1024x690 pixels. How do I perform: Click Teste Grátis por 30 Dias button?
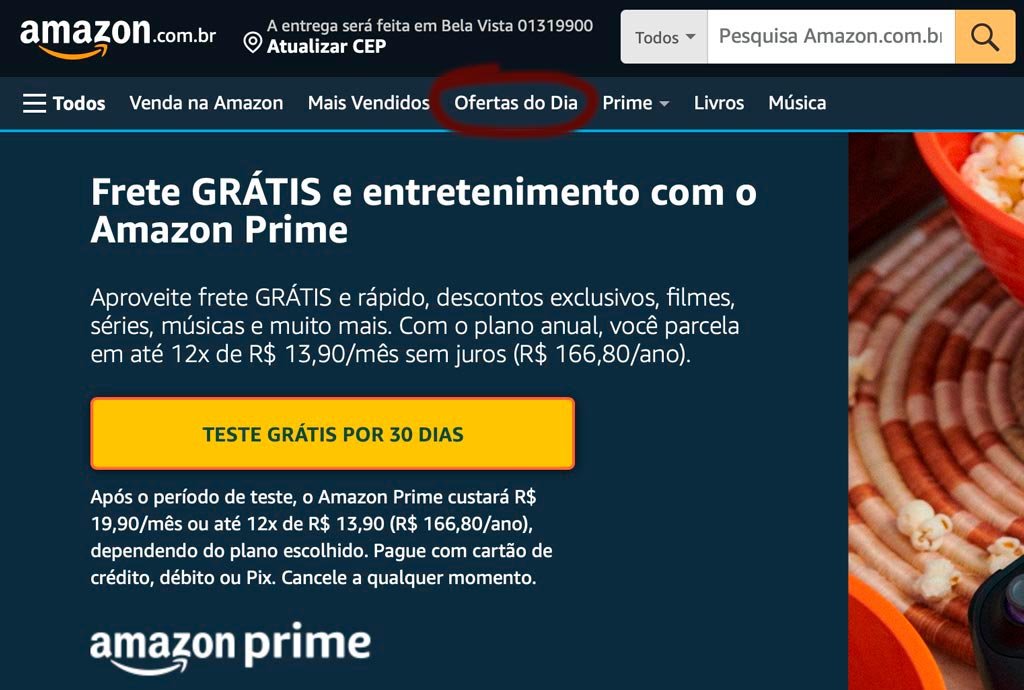[332, 433]
